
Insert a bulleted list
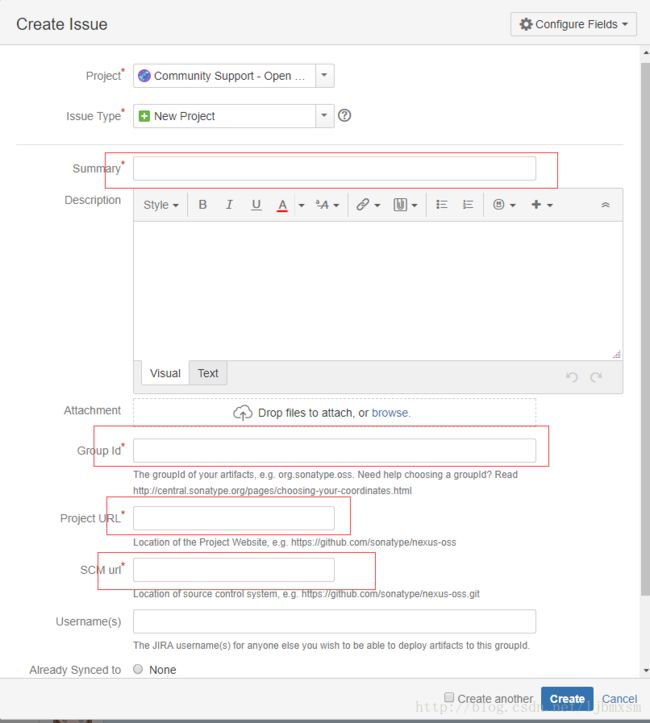click(x=442, y=205)
